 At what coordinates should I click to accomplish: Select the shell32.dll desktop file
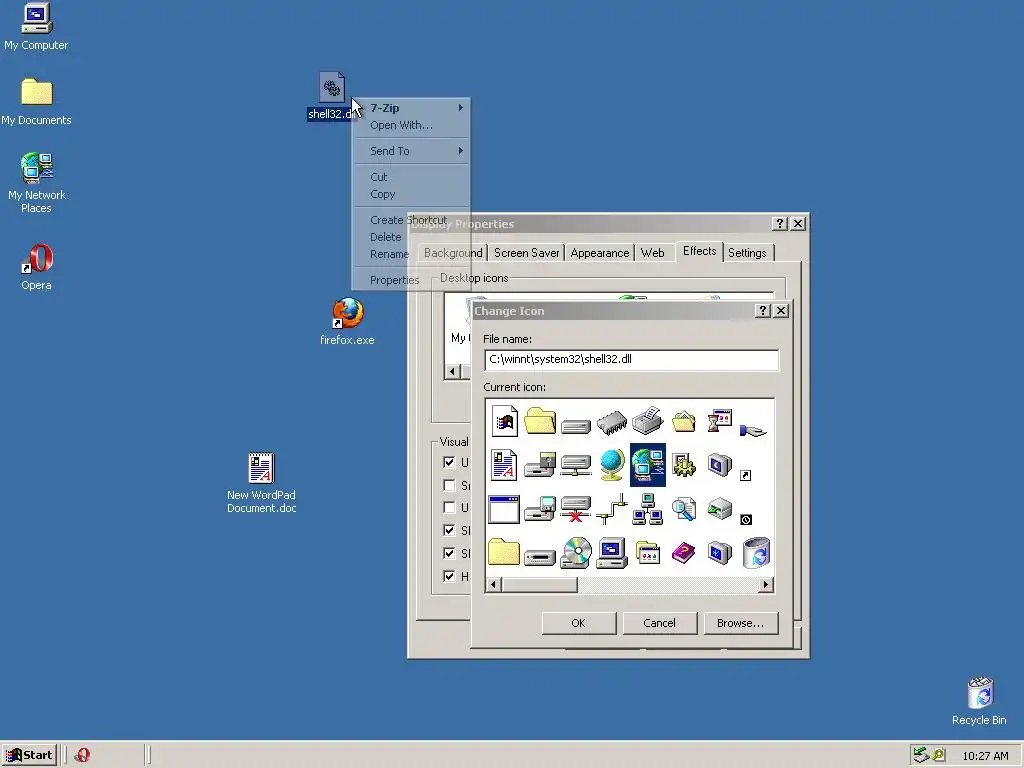pyautogui.click(x=332, y=97)
